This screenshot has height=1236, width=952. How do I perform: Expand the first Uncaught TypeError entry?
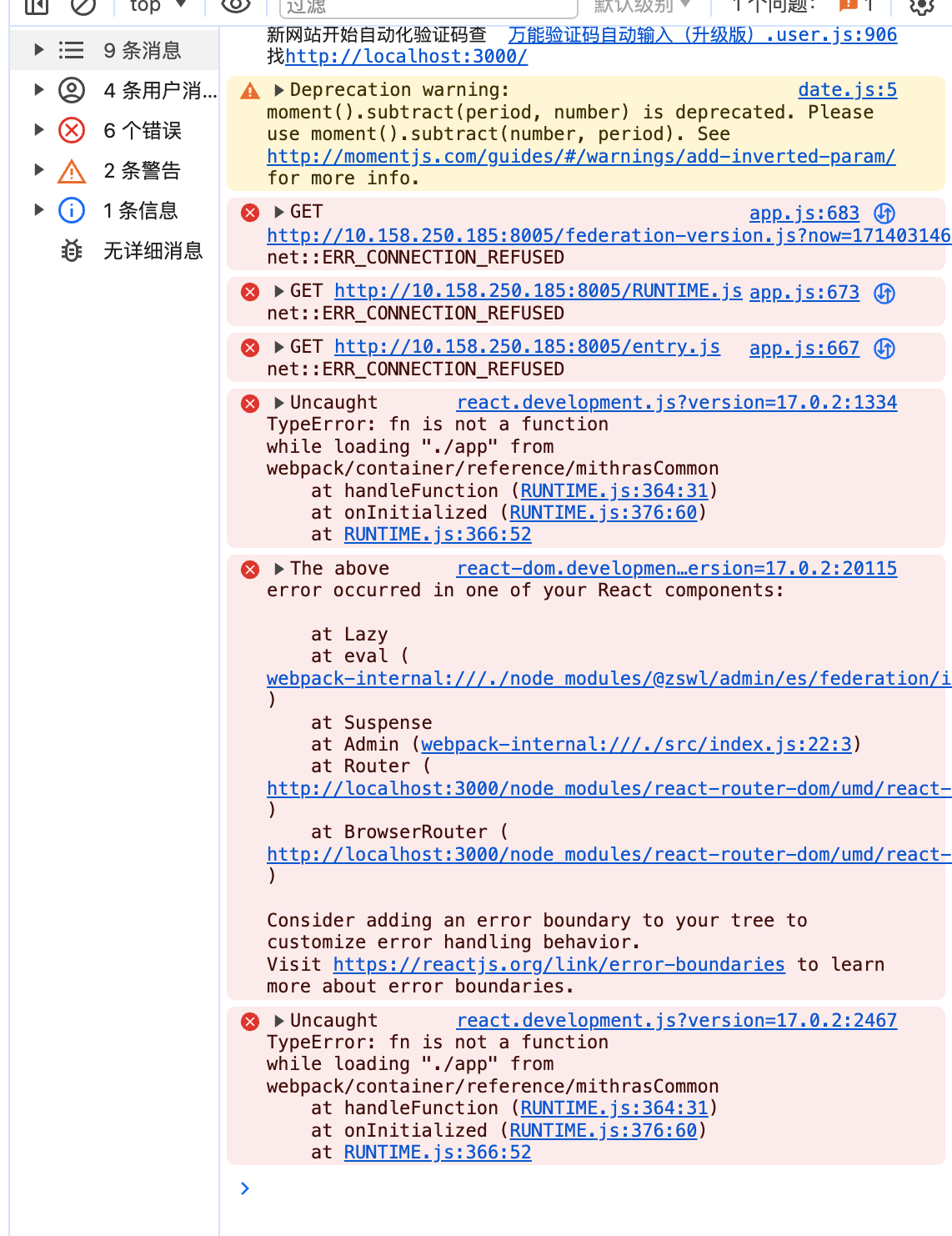coord(279,403)
